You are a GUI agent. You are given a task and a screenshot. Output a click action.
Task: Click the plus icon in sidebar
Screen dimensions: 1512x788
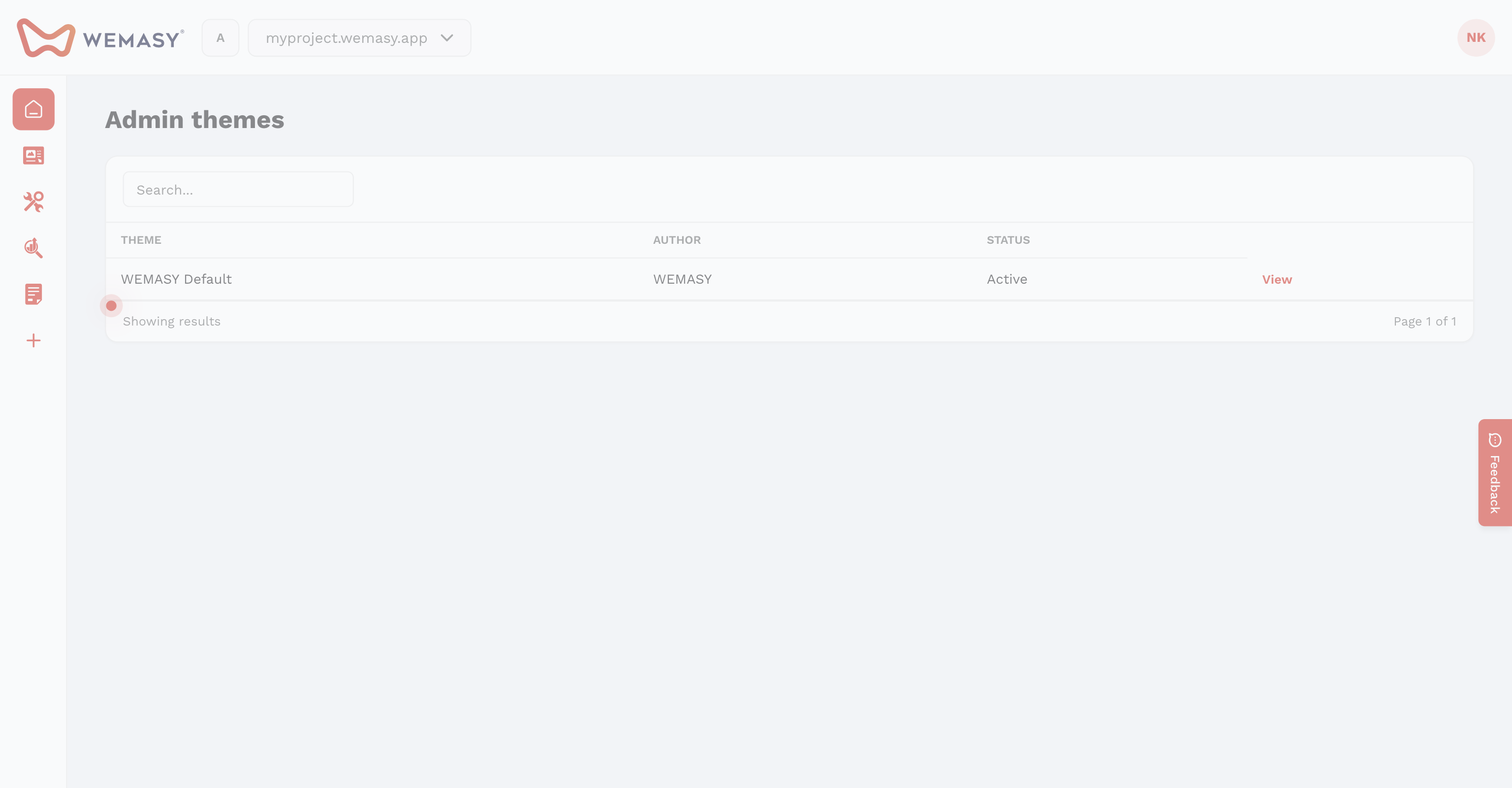click(x=33, y=341)
